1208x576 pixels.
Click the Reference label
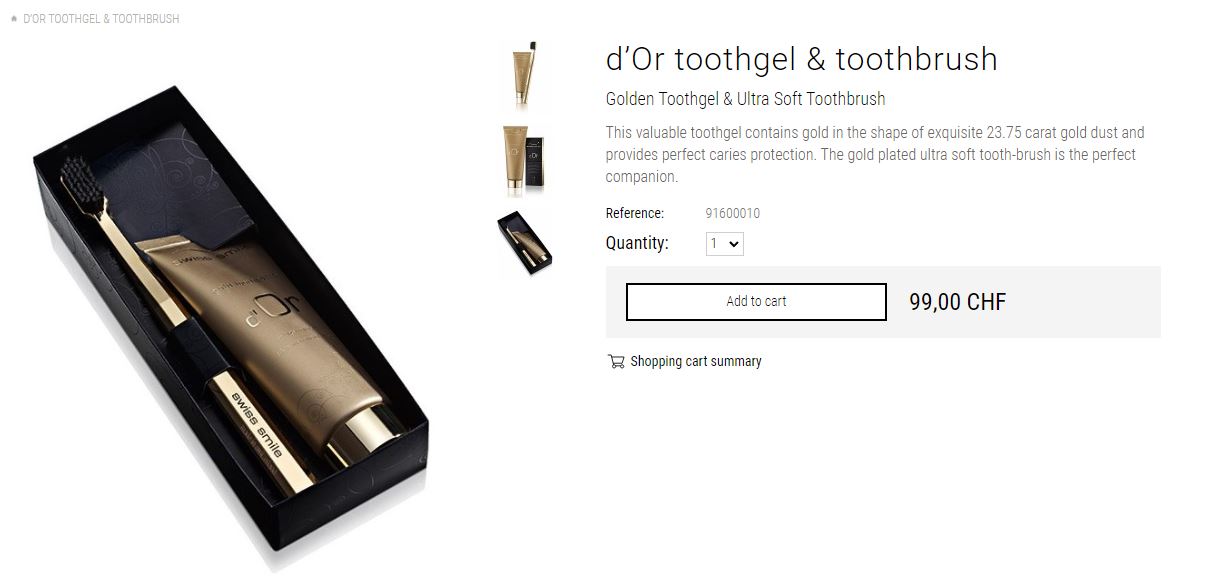(x=635, y=213)
